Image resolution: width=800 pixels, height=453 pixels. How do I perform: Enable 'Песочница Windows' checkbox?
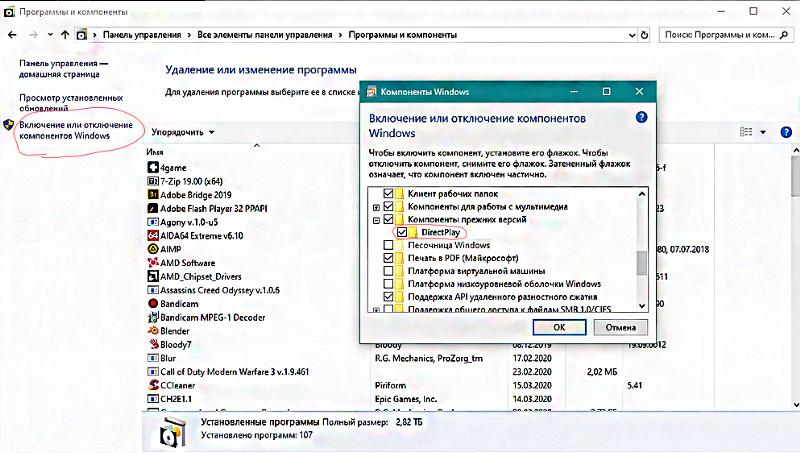[388, 245]
